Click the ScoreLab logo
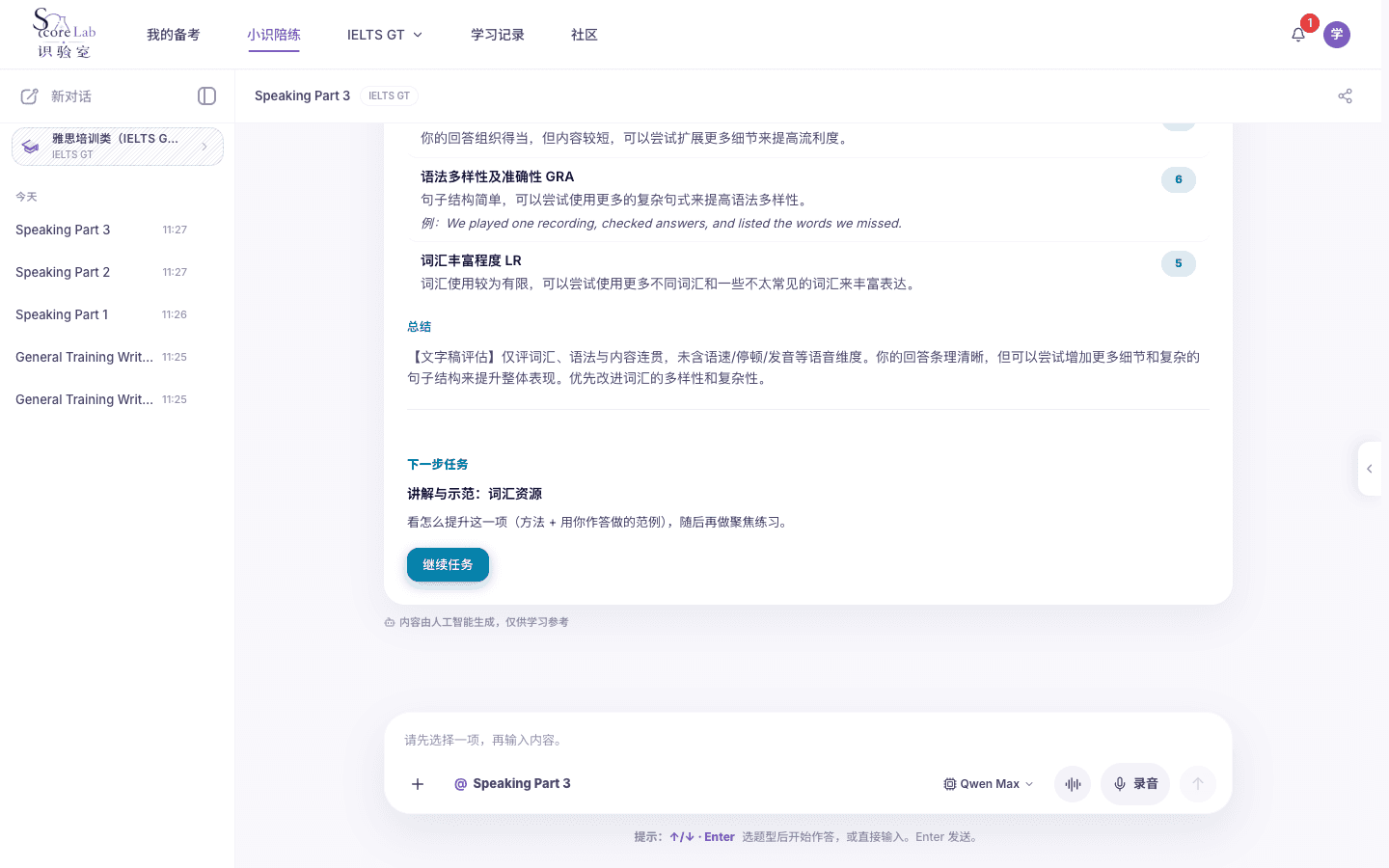The height and width of the screenshot is (868, 1389). coord(65,34)
